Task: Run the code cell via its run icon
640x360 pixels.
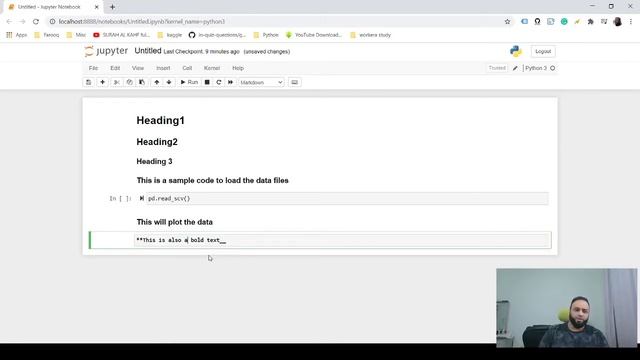Action: click(x=142, y=198)
